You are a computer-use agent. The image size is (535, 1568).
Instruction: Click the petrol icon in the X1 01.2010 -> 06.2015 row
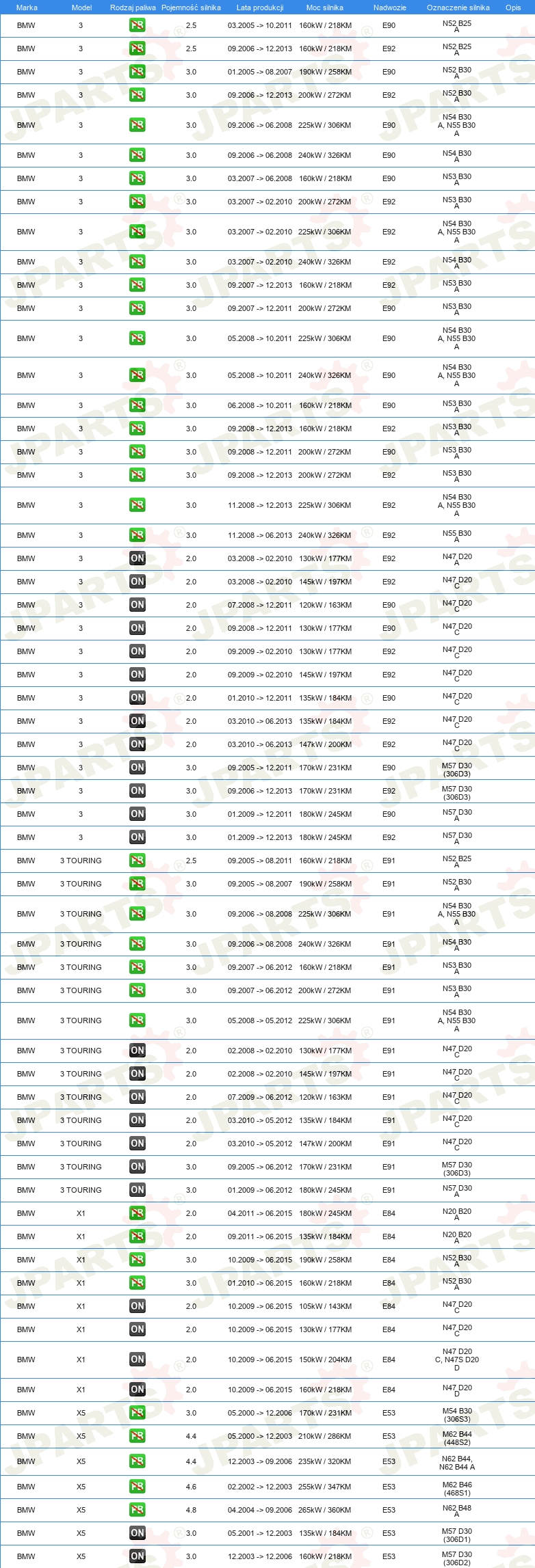[x=137, y=1283]
